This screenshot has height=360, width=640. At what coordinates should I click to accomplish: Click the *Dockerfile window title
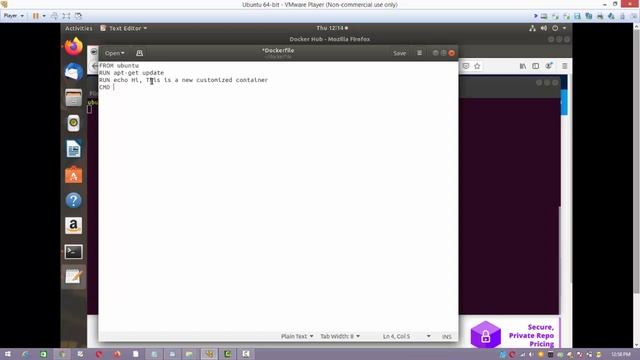[x=278, y=51]
